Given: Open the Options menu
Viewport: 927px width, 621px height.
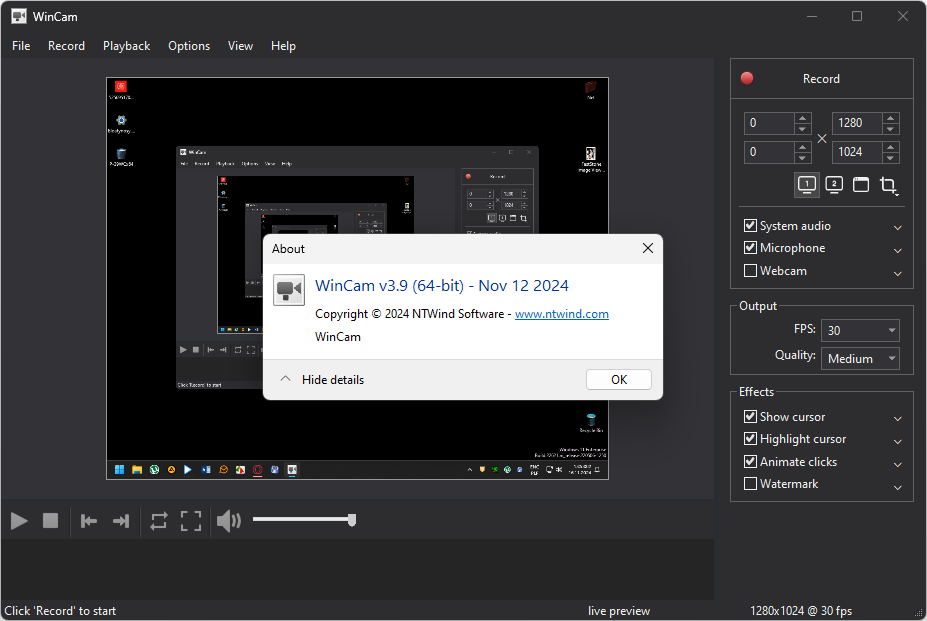Looking at the screenshot, I should pos(189,46).
